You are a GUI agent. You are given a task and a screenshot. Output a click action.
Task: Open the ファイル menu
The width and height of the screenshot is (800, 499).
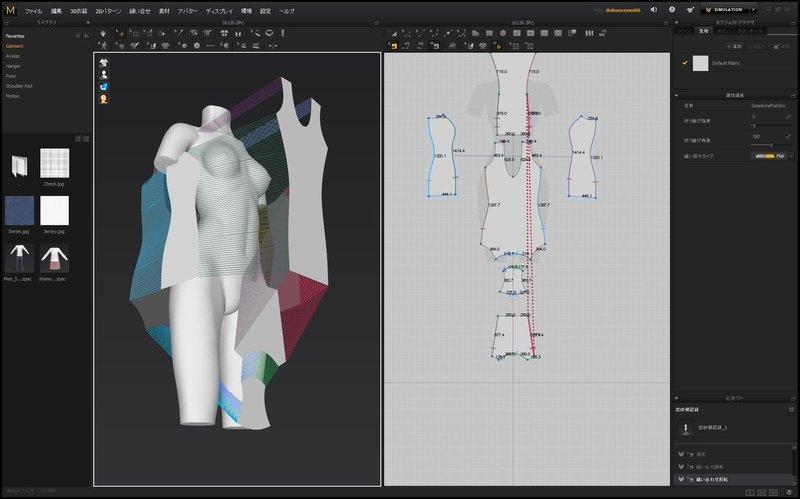pos(34,11)
